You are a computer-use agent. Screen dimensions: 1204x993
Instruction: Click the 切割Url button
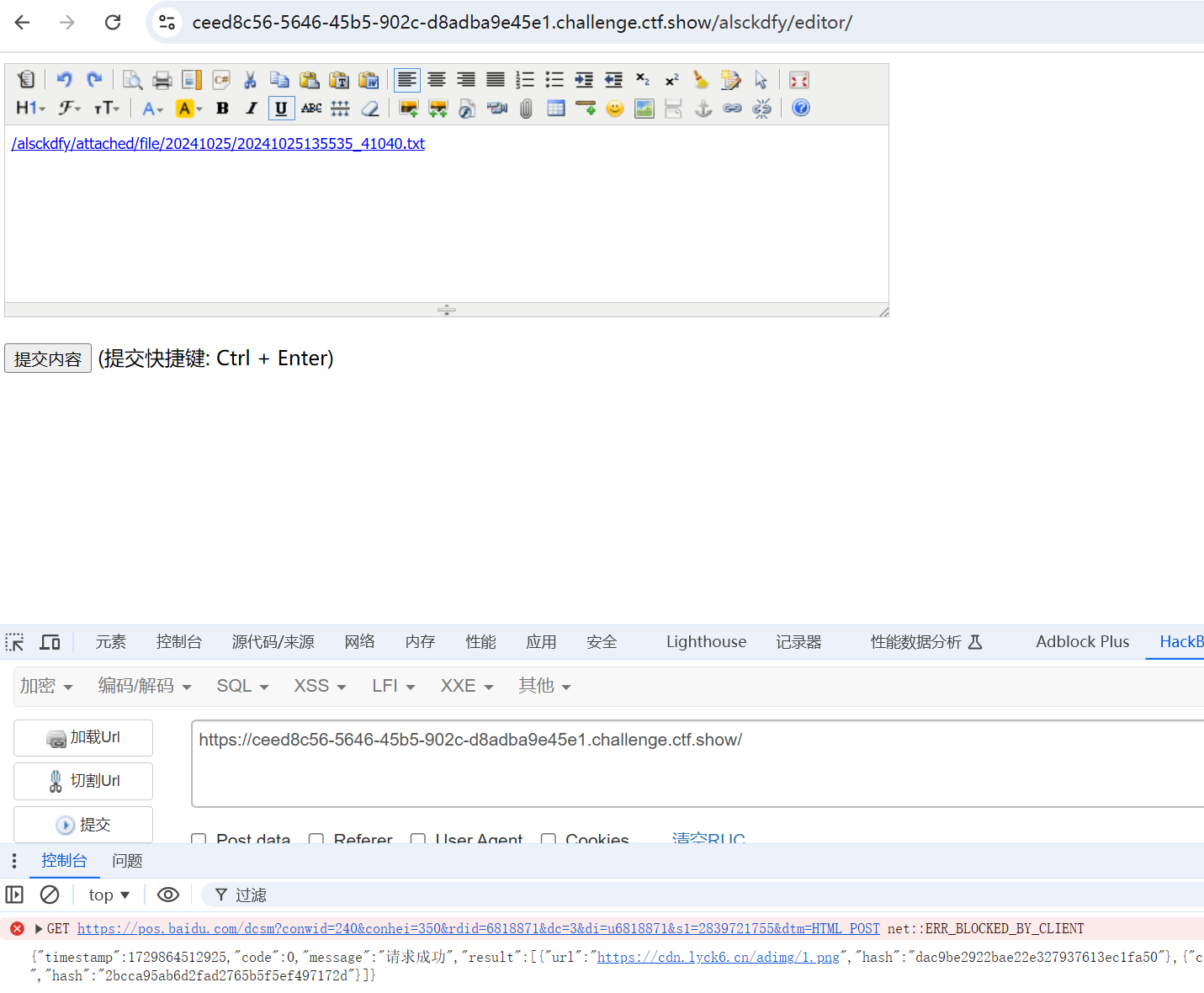pyautogui.click(x=83, y=782)
